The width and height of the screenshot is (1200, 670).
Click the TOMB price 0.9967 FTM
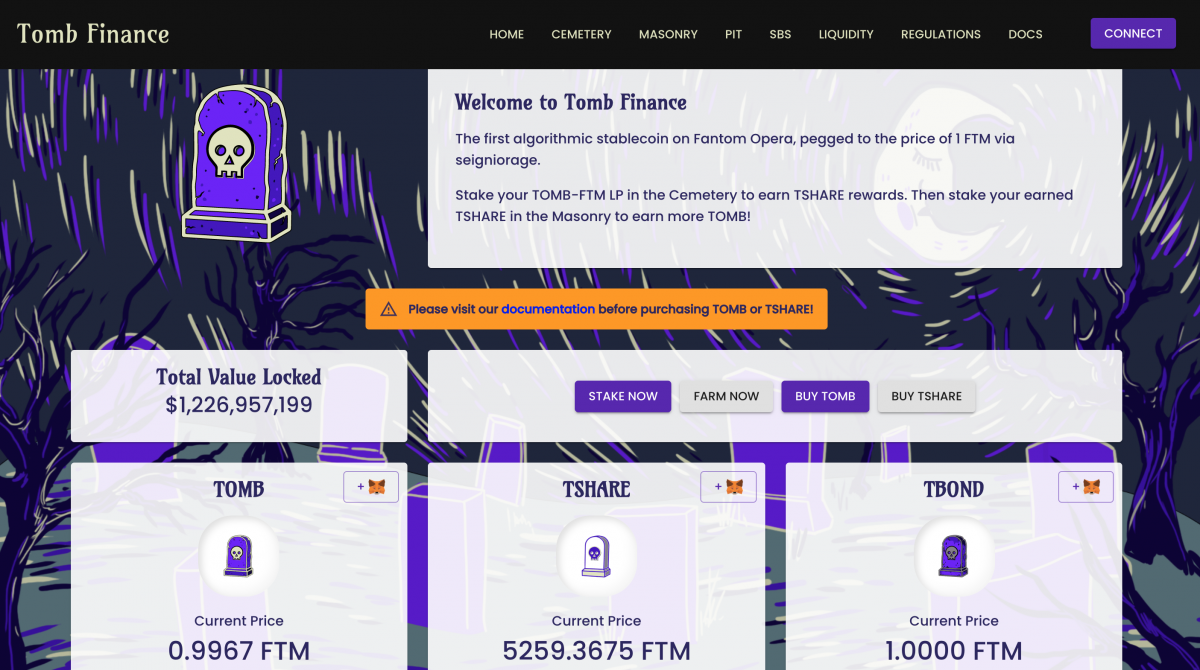[x=239, y=651]
